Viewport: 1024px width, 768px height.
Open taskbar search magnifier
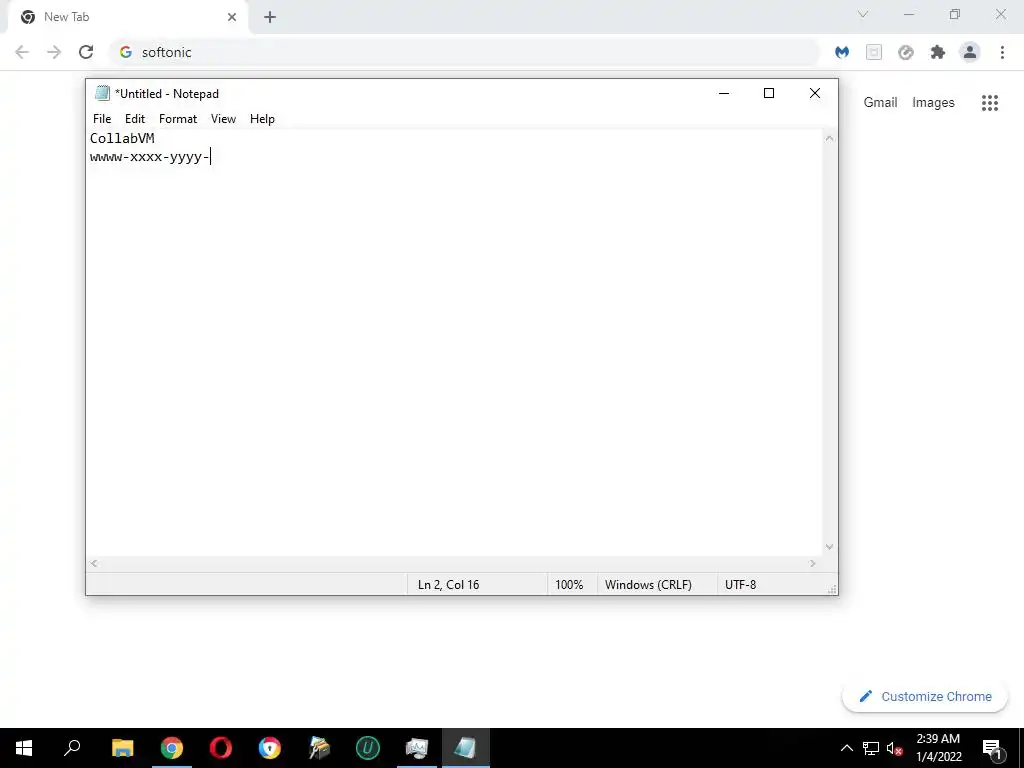[x=72, y=748]
